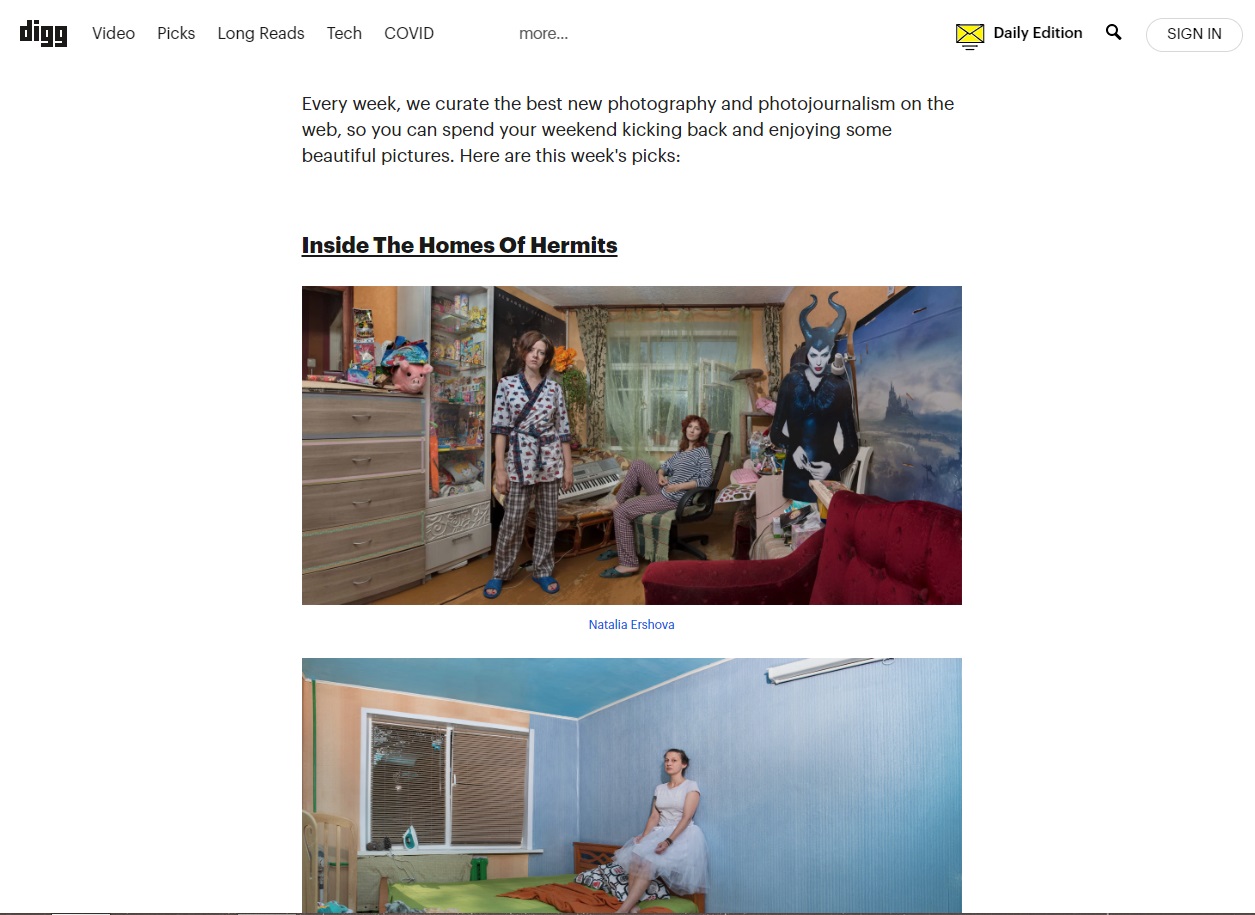
Task: Open Inside The Homes Of Hermits headline
Action: tap(459, 245)
